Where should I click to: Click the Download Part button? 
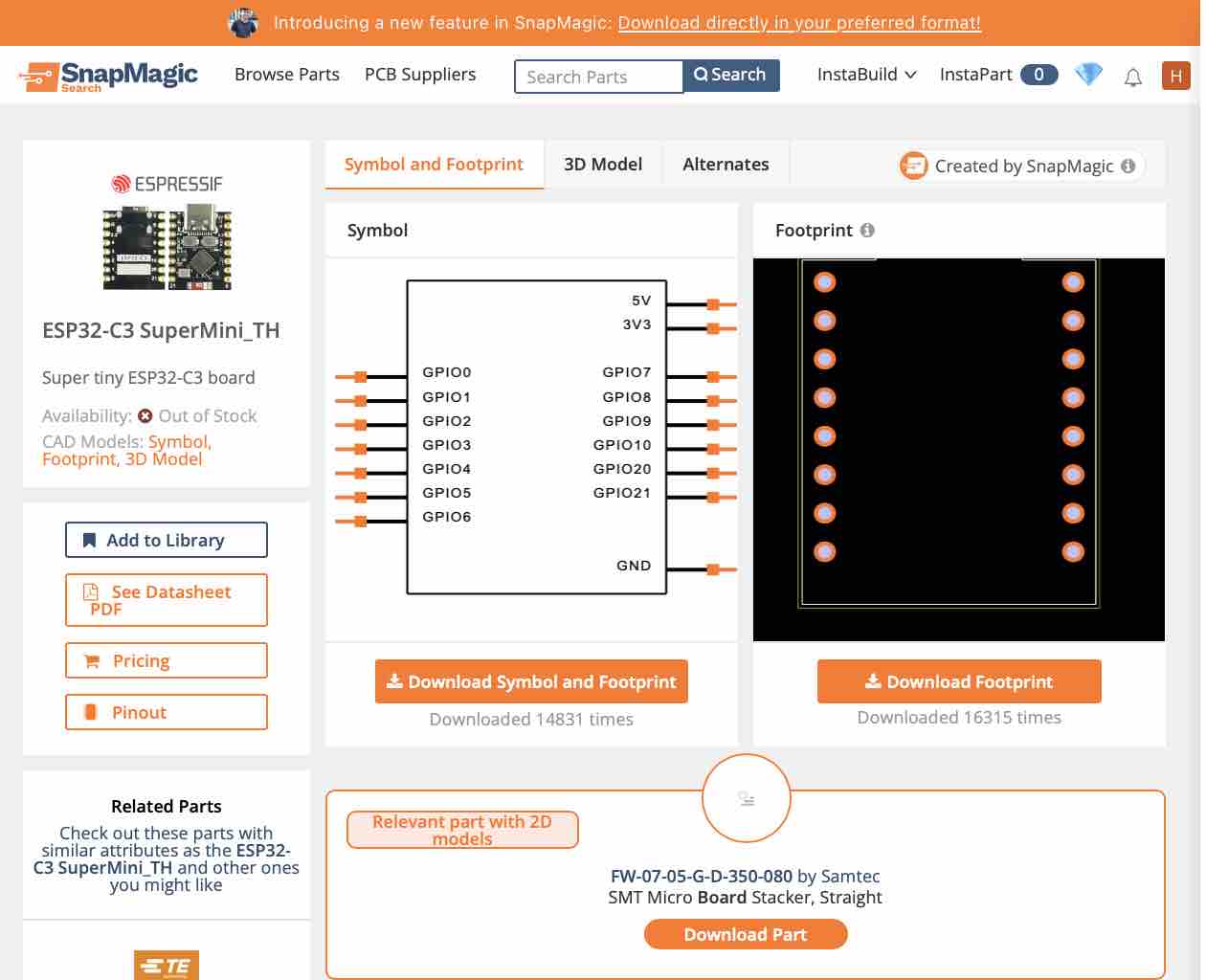tap(746, 934)
